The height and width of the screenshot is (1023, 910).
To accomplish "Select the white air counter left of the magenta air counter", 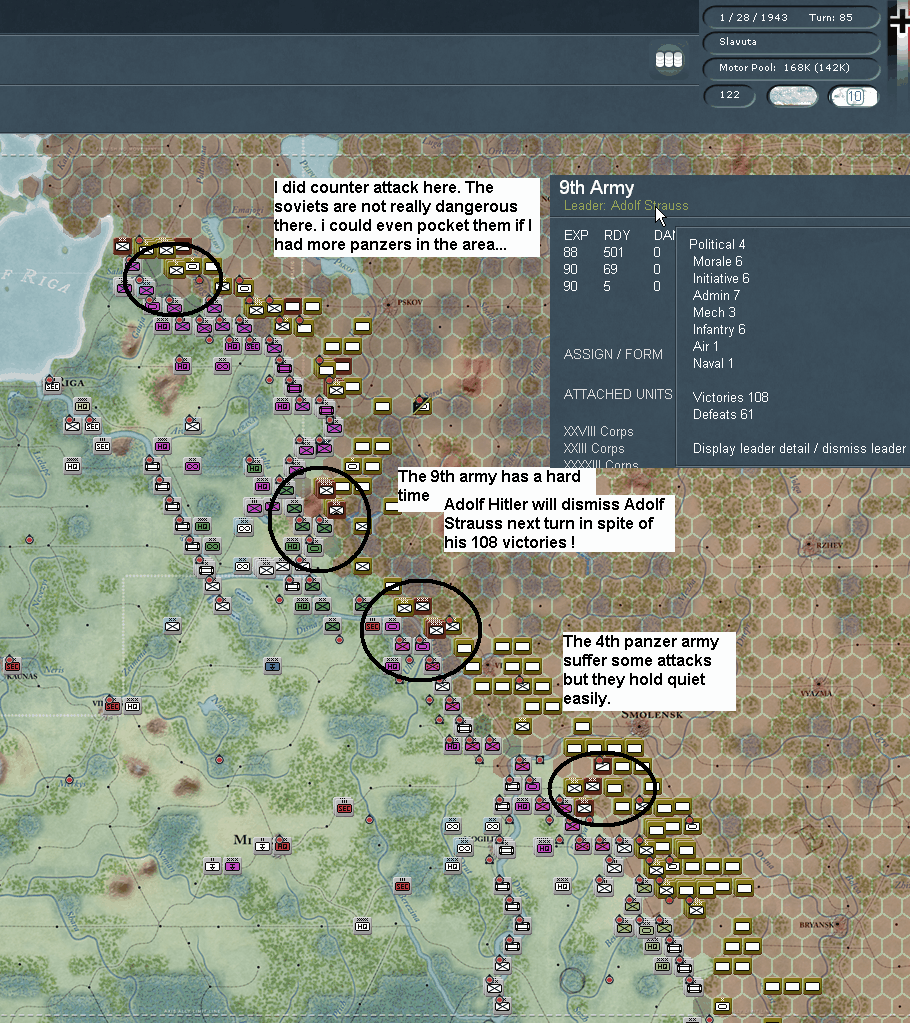I will 212,866.
